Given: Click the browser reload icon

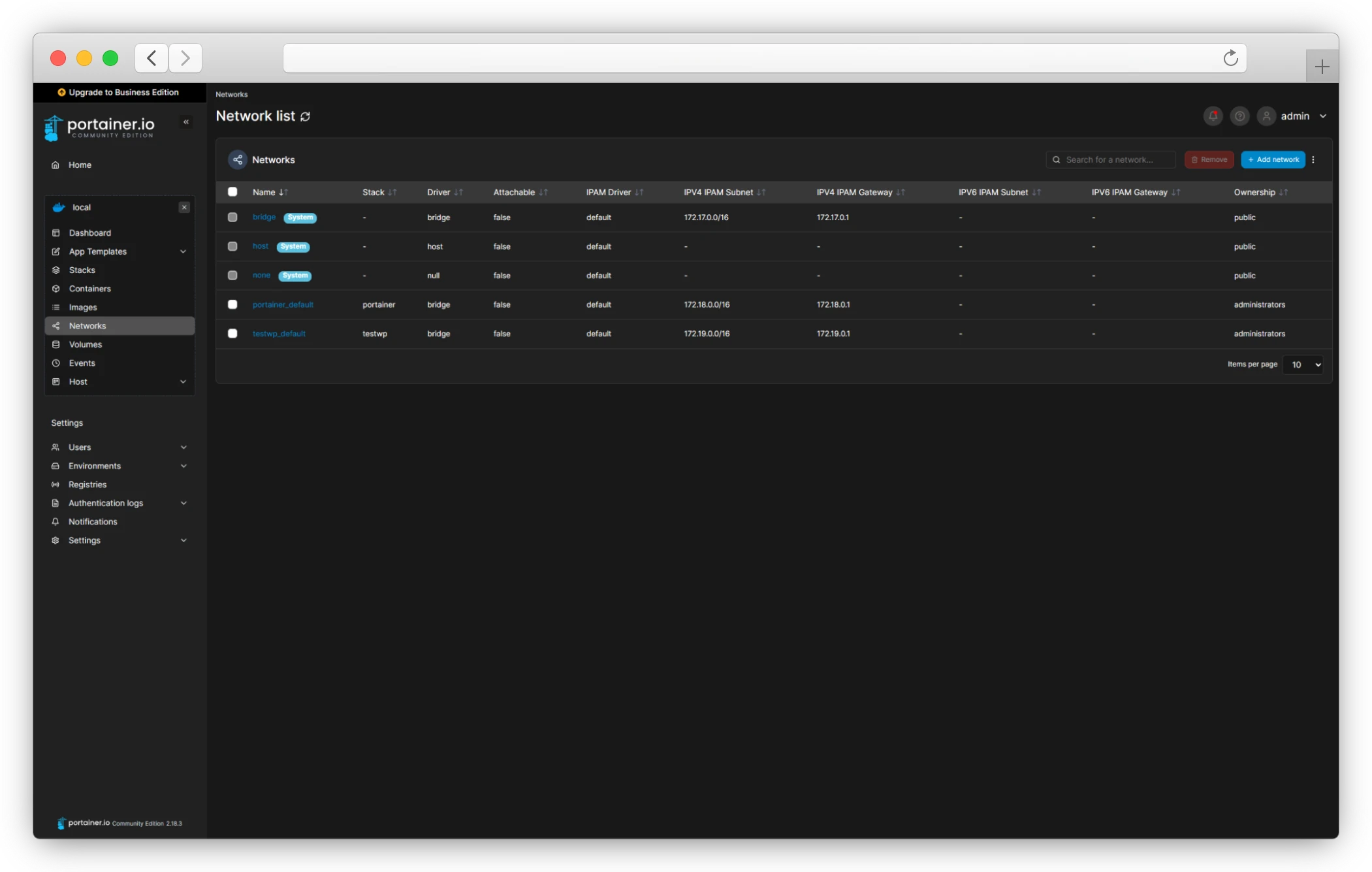Looking at the screenshot, I should point(1230,58).
